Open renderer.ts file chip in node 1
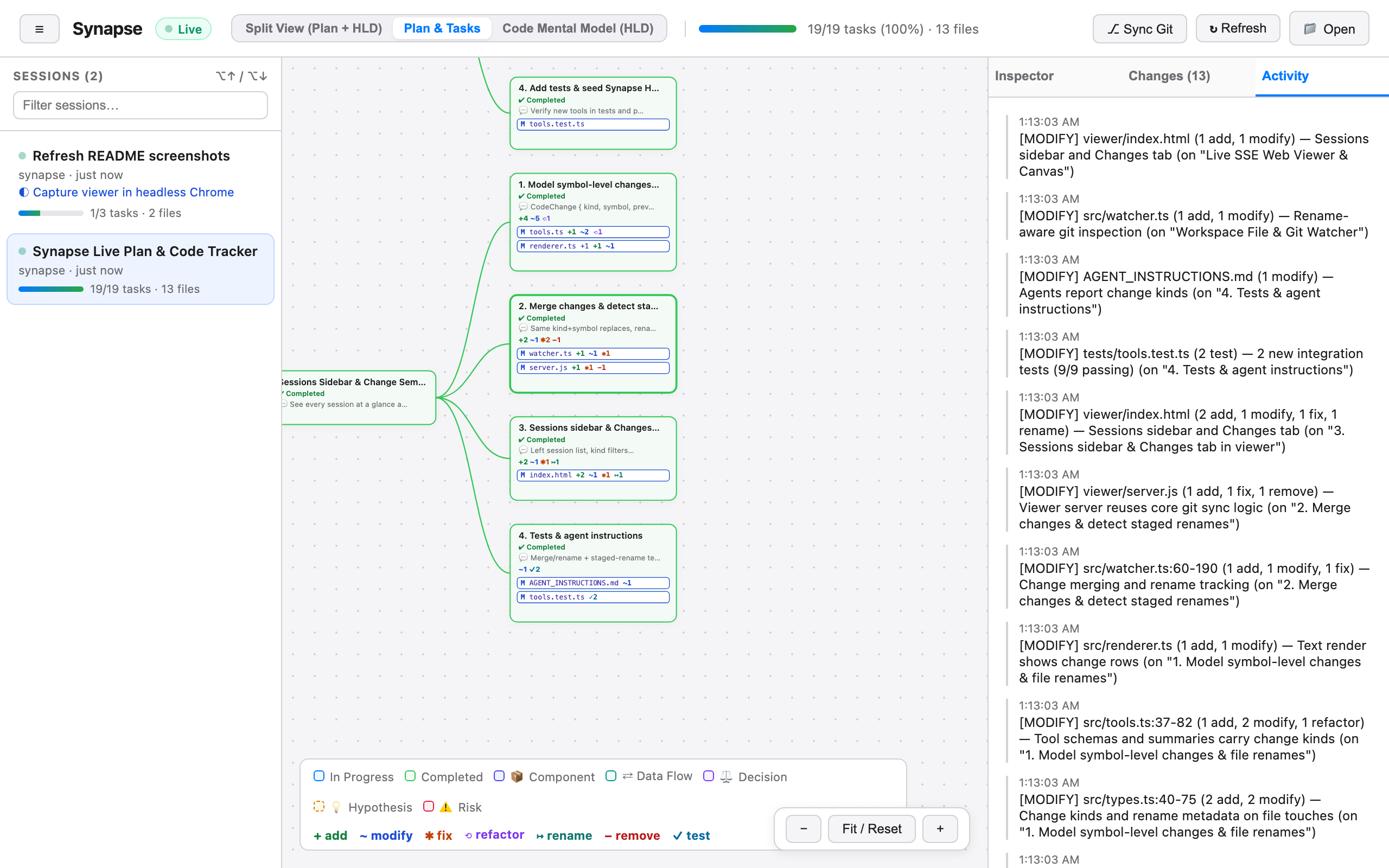Image resolution: width=1389 pixels, height=868 pixels. pos(593,246)
